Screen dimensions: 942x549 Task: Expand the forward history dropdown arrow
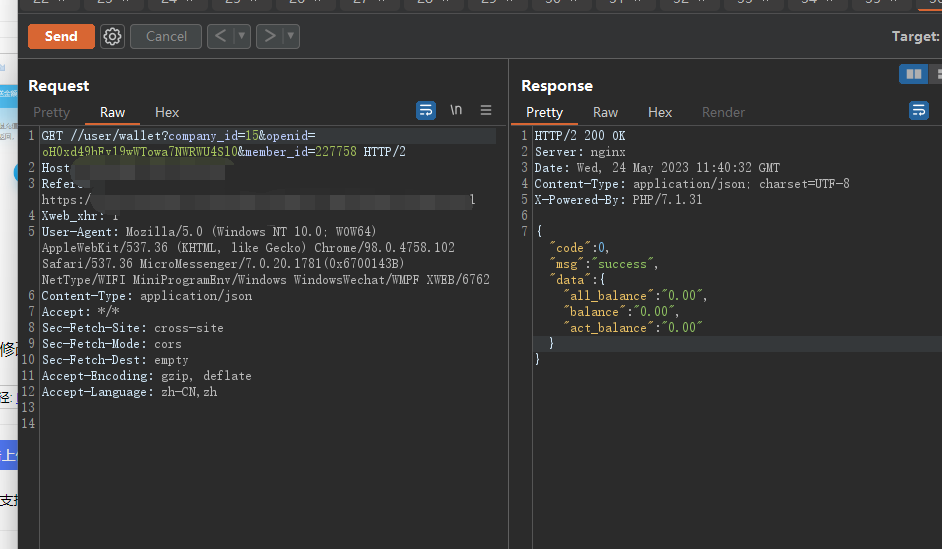291,37
